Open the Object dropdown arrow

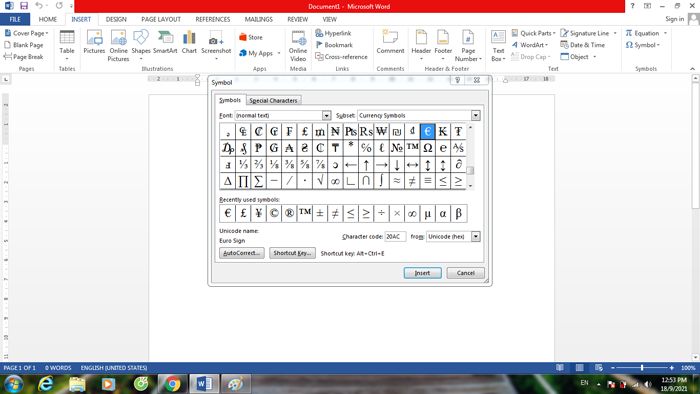595,57
